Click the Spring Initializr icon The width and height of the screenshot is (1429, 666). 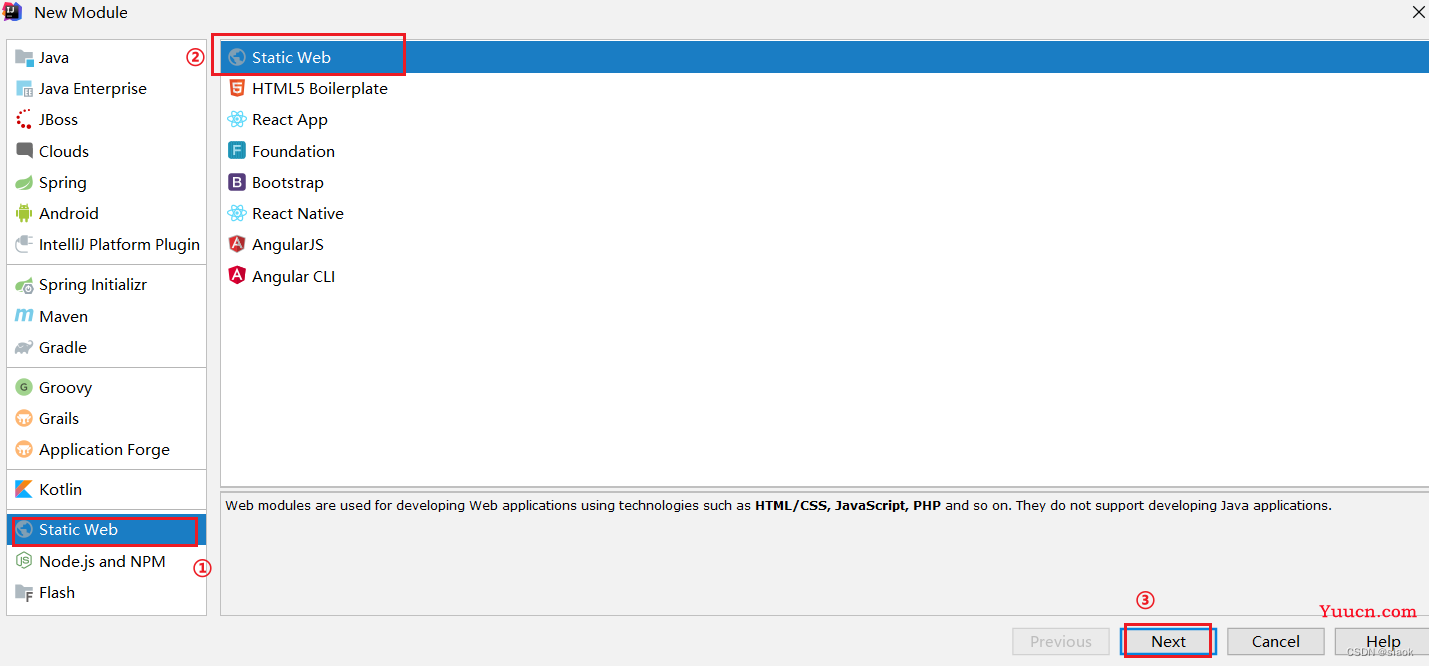tap(24, 285)
